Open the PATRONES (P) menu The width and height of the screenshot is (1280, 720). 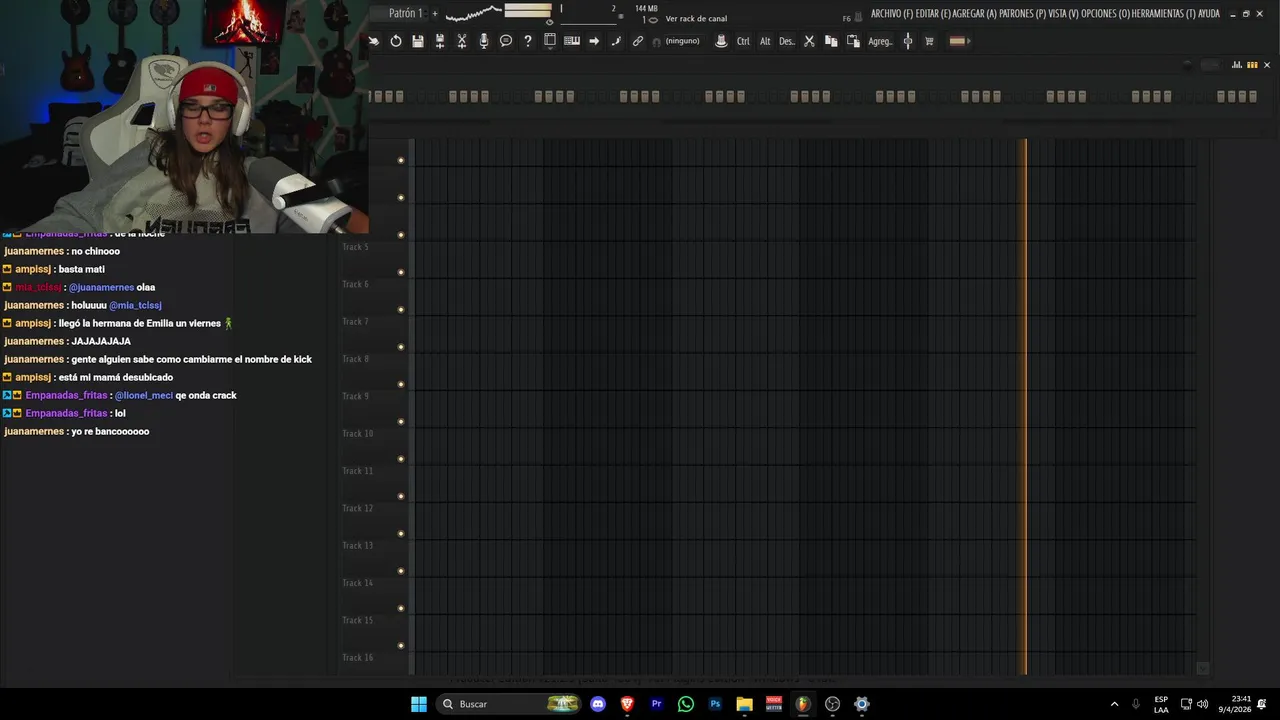pyautogui.click(x=1022, y=14)
